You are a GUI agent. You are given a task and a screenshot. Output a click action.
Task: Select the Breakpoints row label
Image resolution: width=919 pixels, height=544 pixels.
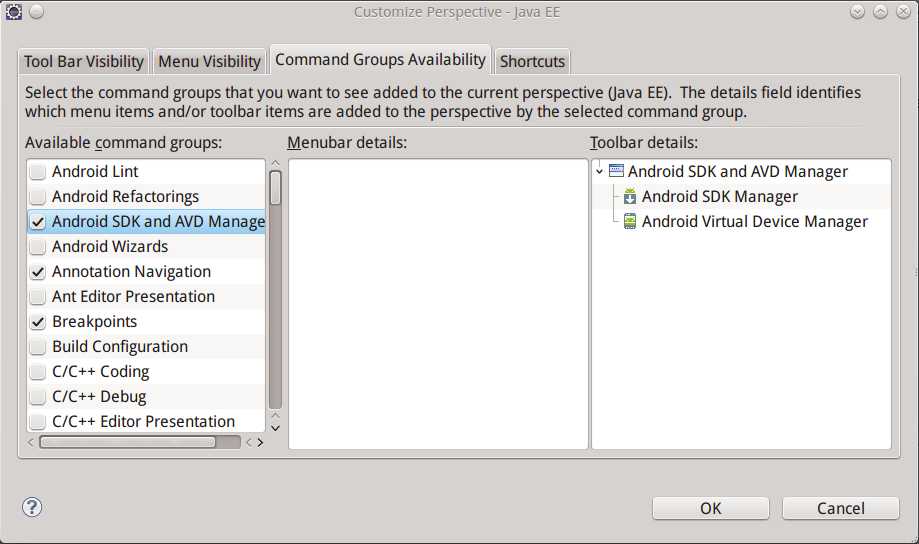94,321
